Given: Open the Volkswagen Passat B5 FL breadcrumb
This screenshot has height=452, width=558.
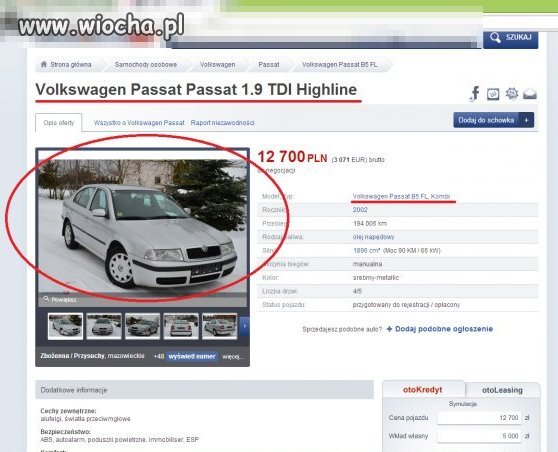Looking at the screenshot, I should (x=340, y=65).
